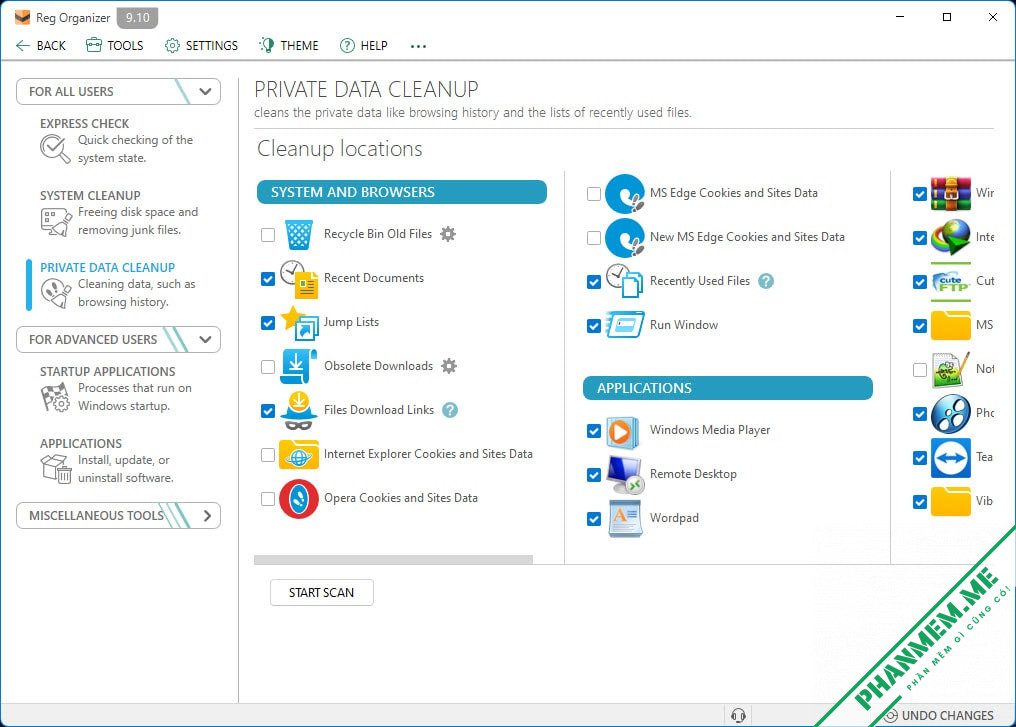Click the MS Edge Cookies icon
Viewport: 1016px width, 727px height.
pos(625,194)
